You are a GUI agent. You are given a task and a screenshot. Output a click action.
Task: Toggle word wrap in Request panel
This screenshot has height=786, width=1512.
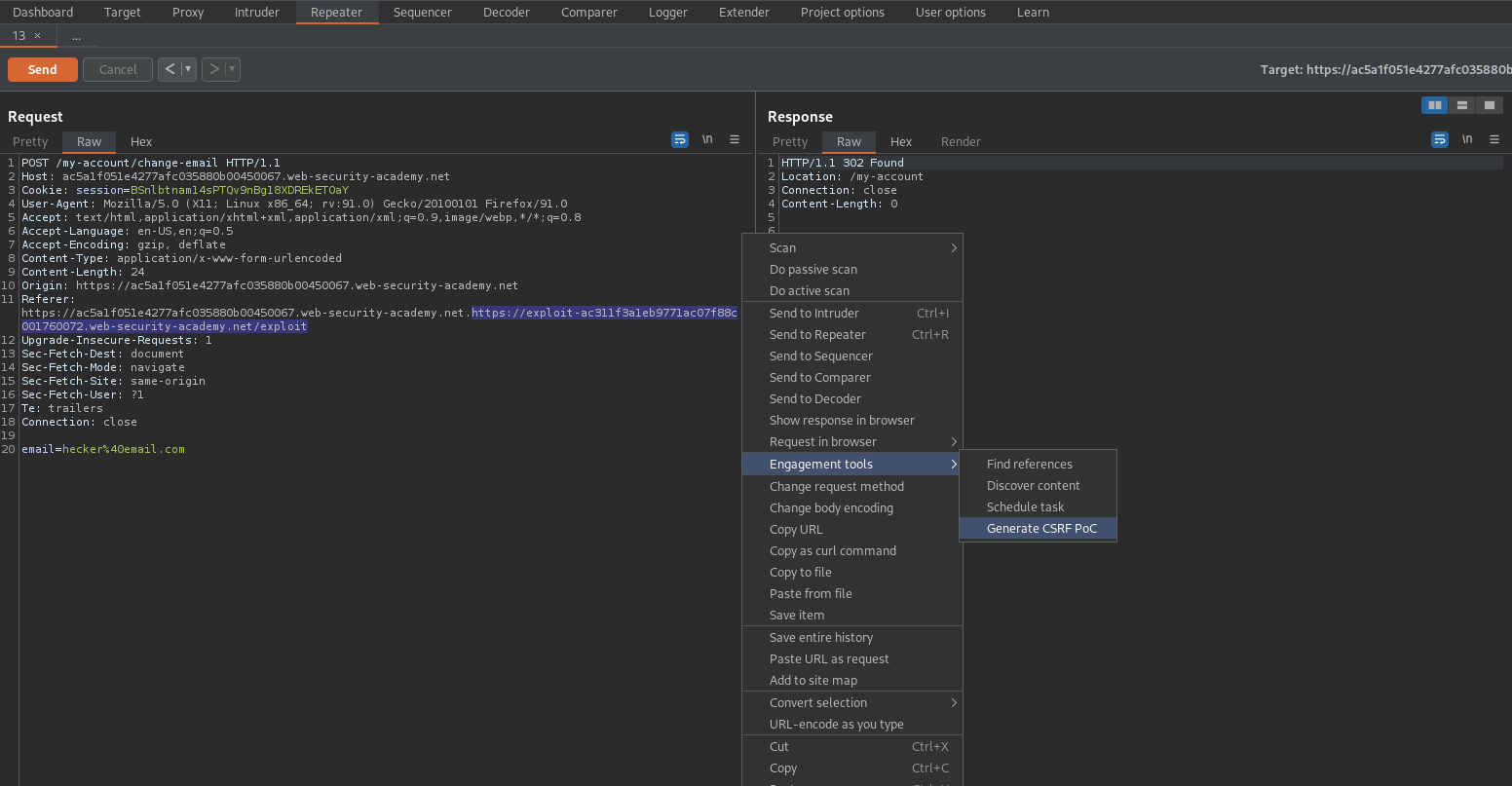(x=680, y=140)
